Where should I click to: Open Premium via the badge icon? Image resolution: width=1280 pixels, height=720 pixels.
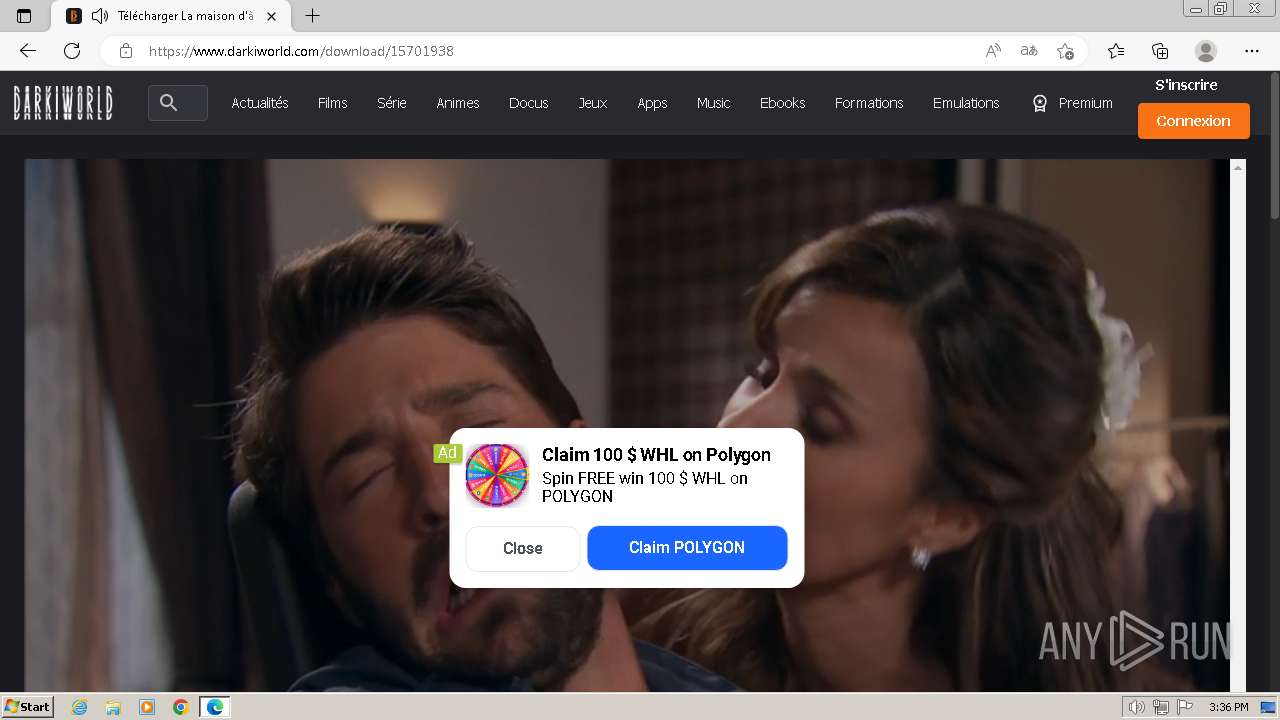point(1040,103)
